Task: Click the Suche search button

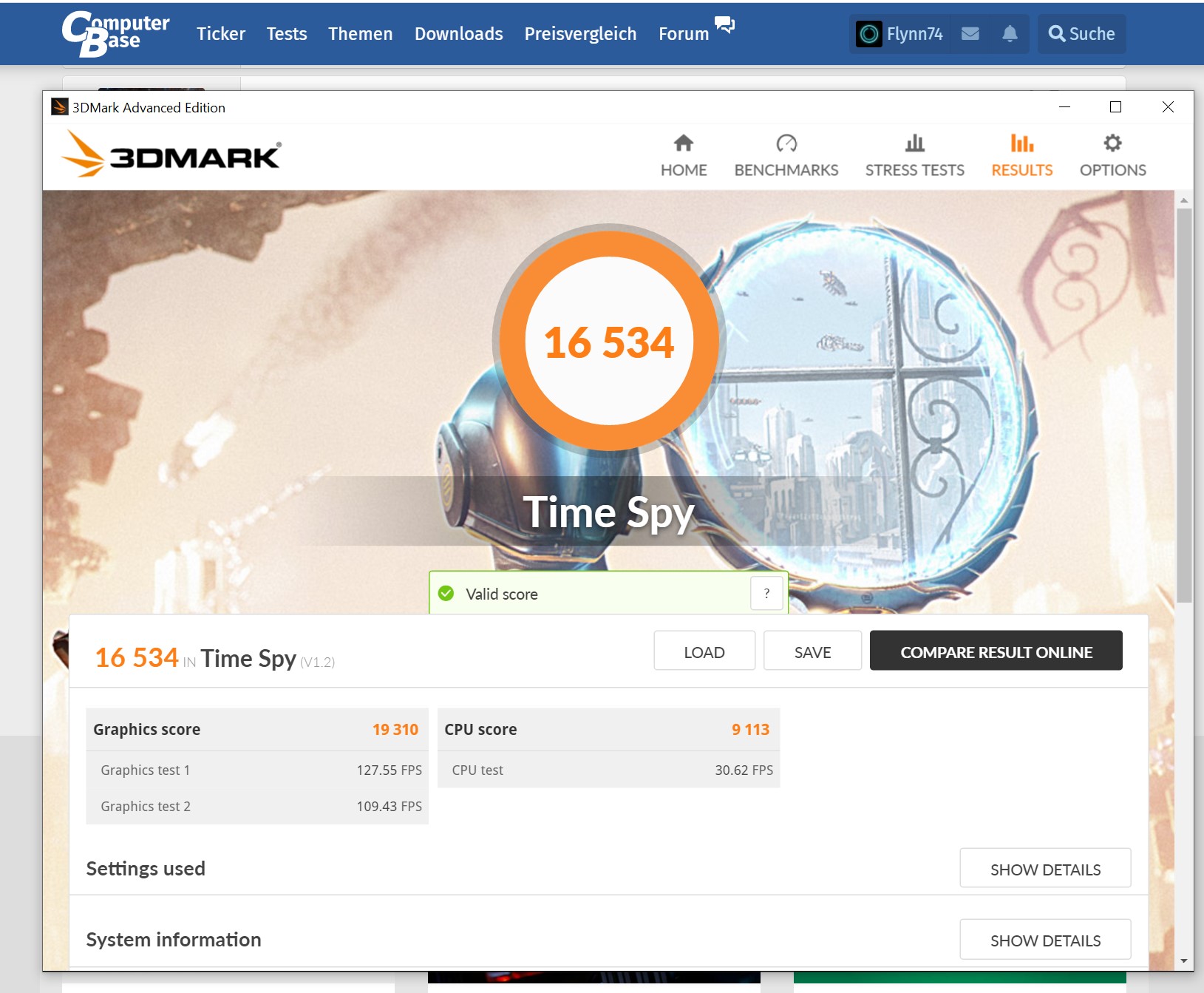Action: (1081, 34)
